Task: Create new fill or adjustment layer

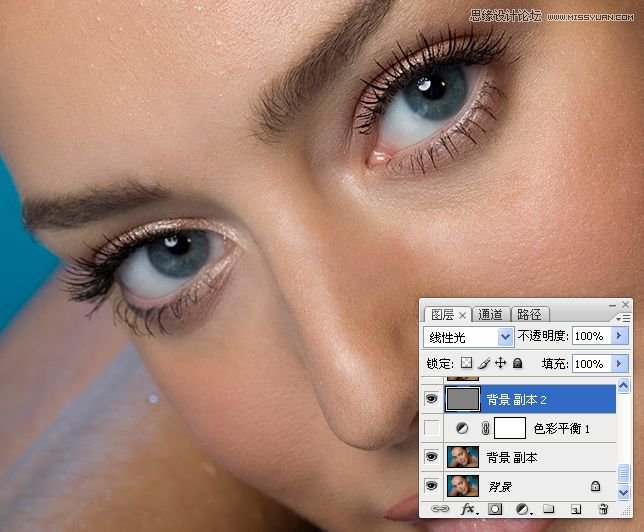Action: tap(523, 509)
